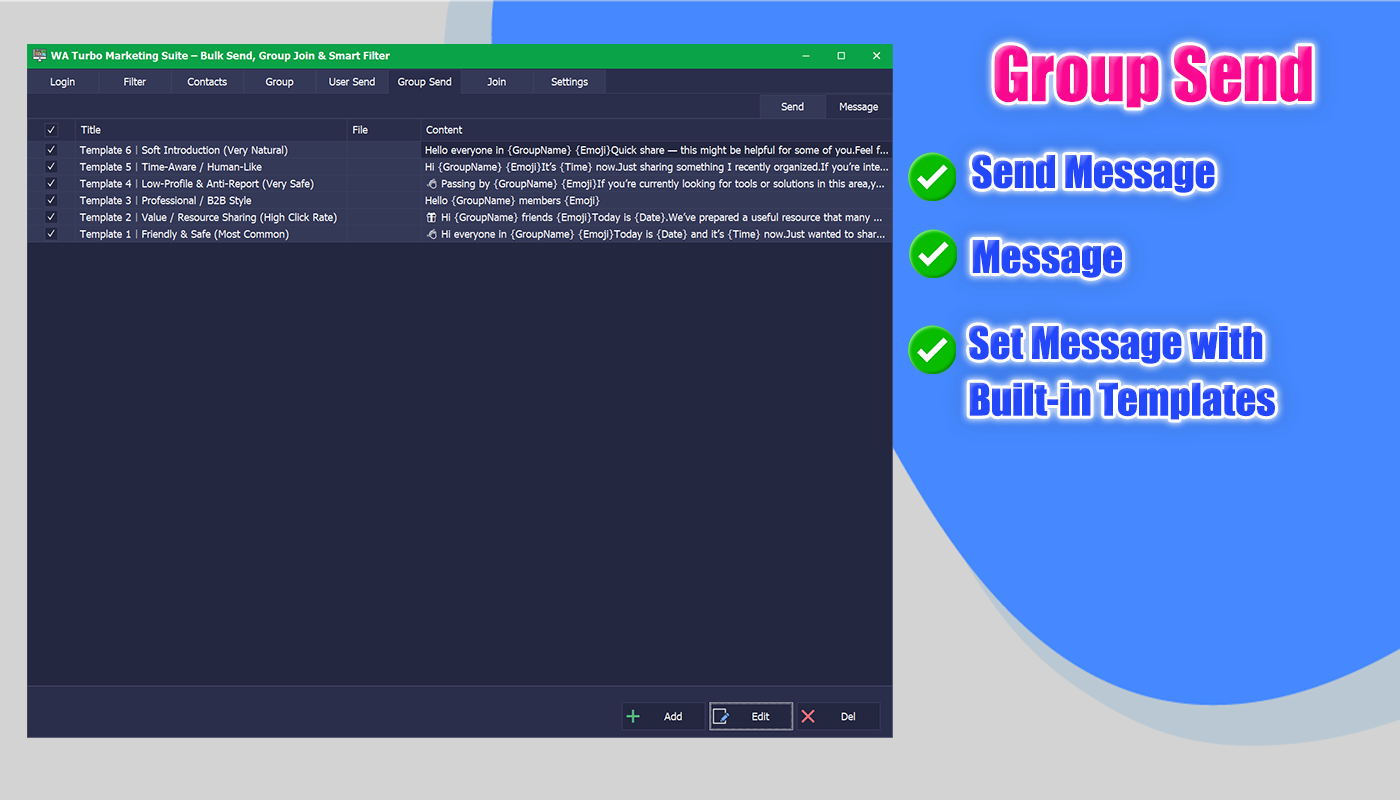Open the Login tab

[x=63, y=82]
